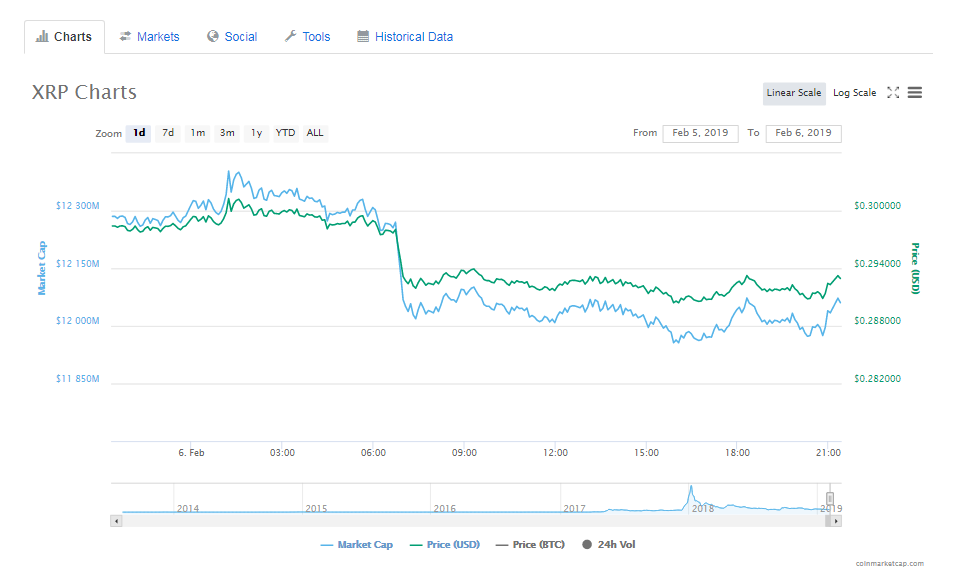Image resolution: width=953 pixels, height=573 pixels.
Task: Set zoom range to 7d
Action: [168, 133]
